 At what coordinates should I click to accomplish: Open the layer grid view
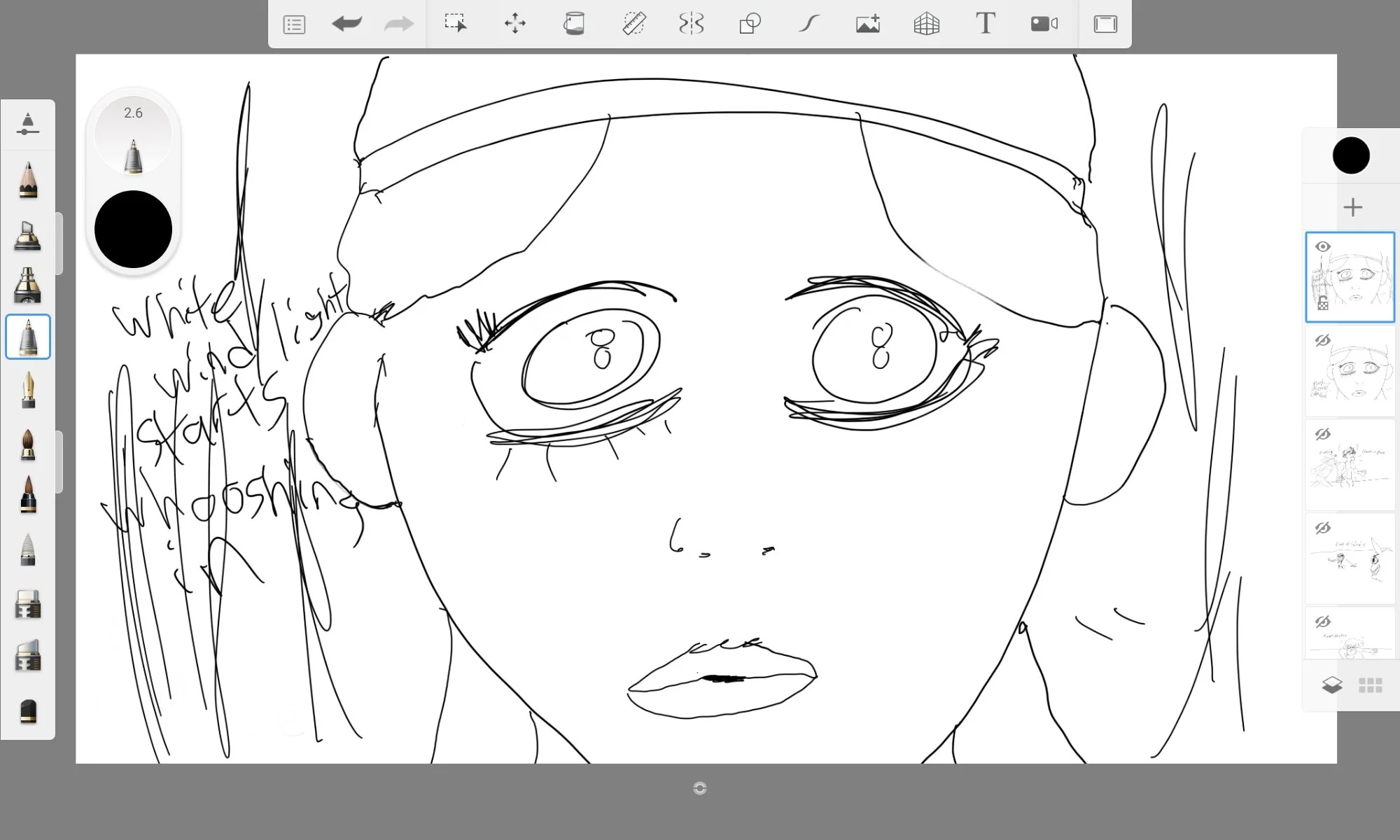[1369, 684]
